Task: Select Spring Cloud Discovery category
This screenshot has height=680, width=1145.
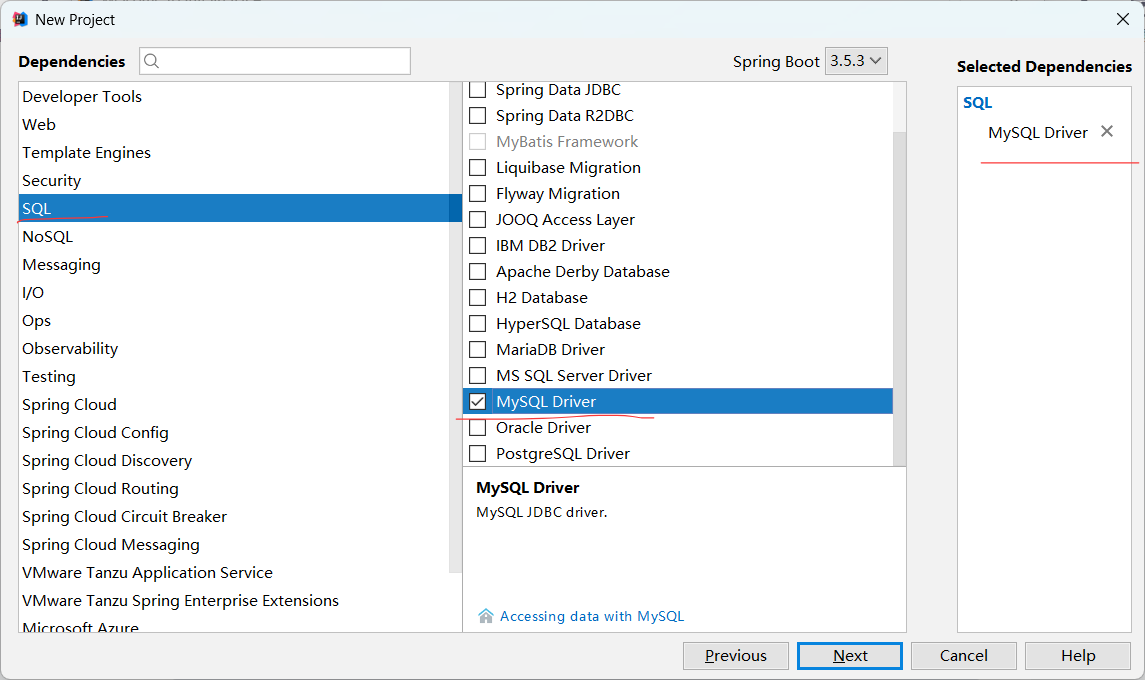Action: pos(234,460)
